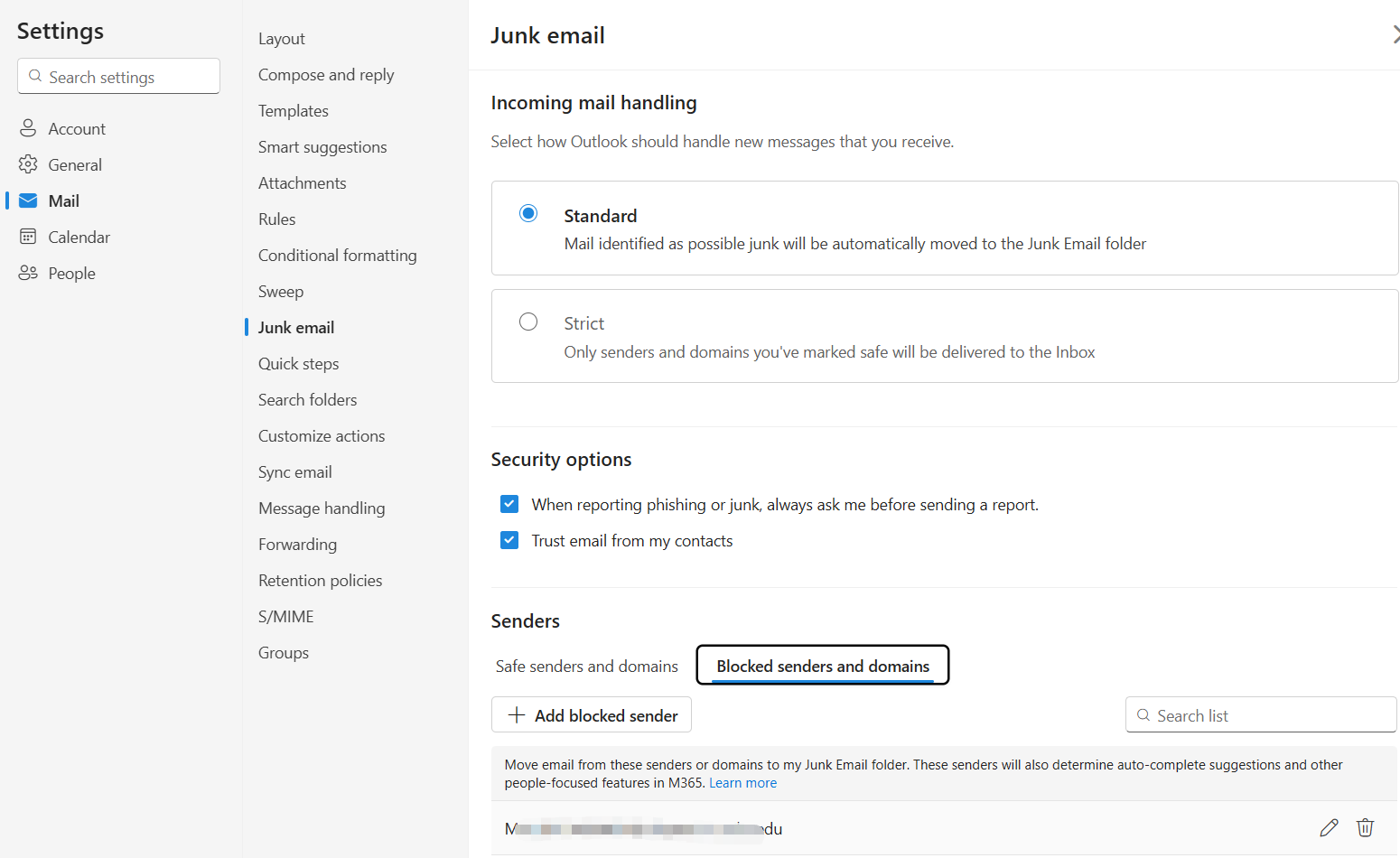Click the magnifier icon in Search settings
This screenshot has width=1400, height=858.
35,77
